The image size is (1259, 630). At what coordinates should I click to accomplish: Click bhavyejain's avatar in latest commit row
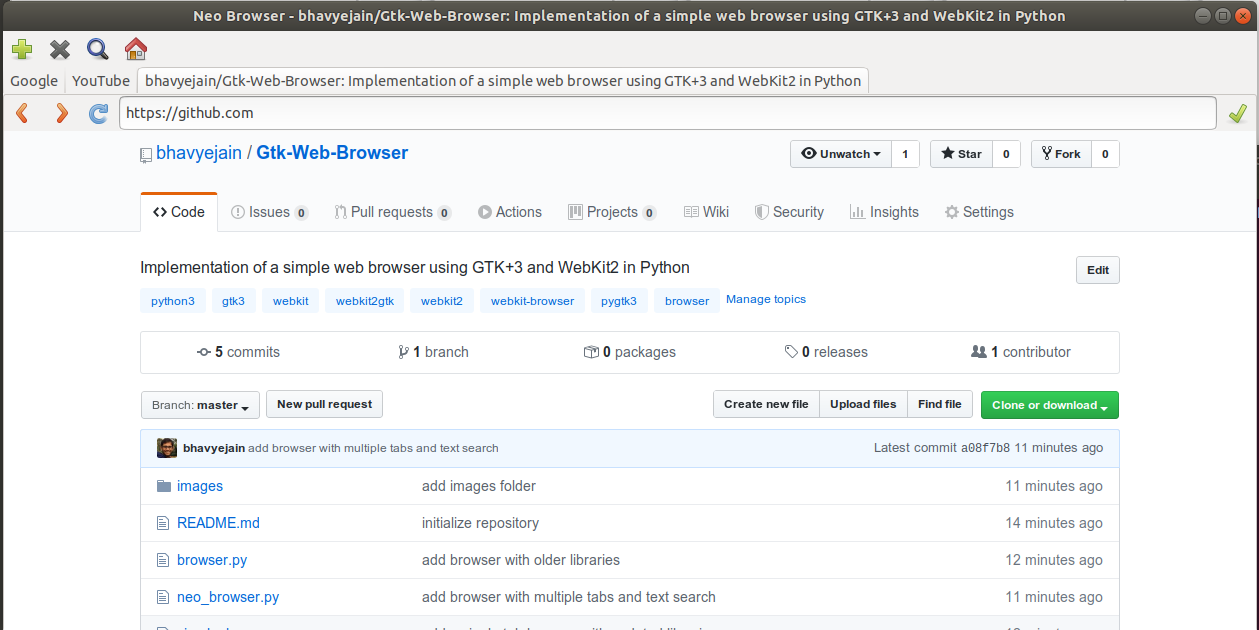[x=167, y=448]
